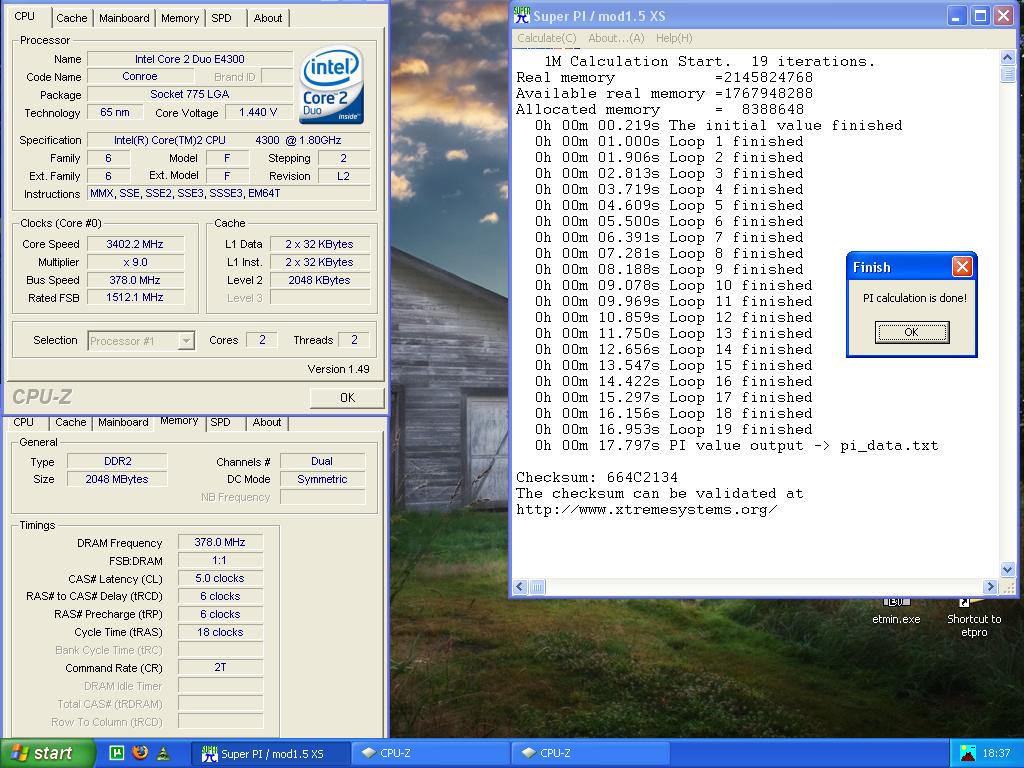Switch to About tab in upper CPU-Z
This screenshot has height=768, width=1024.
pyautogui.click(x=268, y=18)
